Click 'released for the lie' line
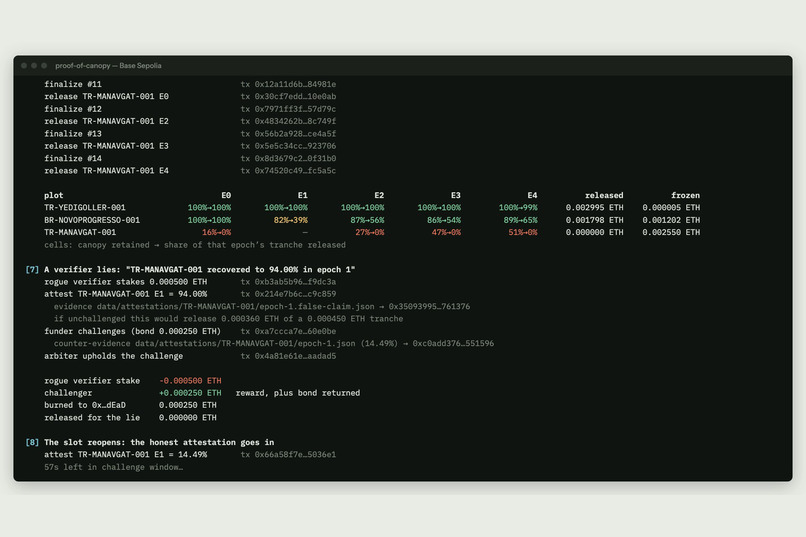Image resolution: width=806 pixels, height=537 pixels. coord(131,418)
